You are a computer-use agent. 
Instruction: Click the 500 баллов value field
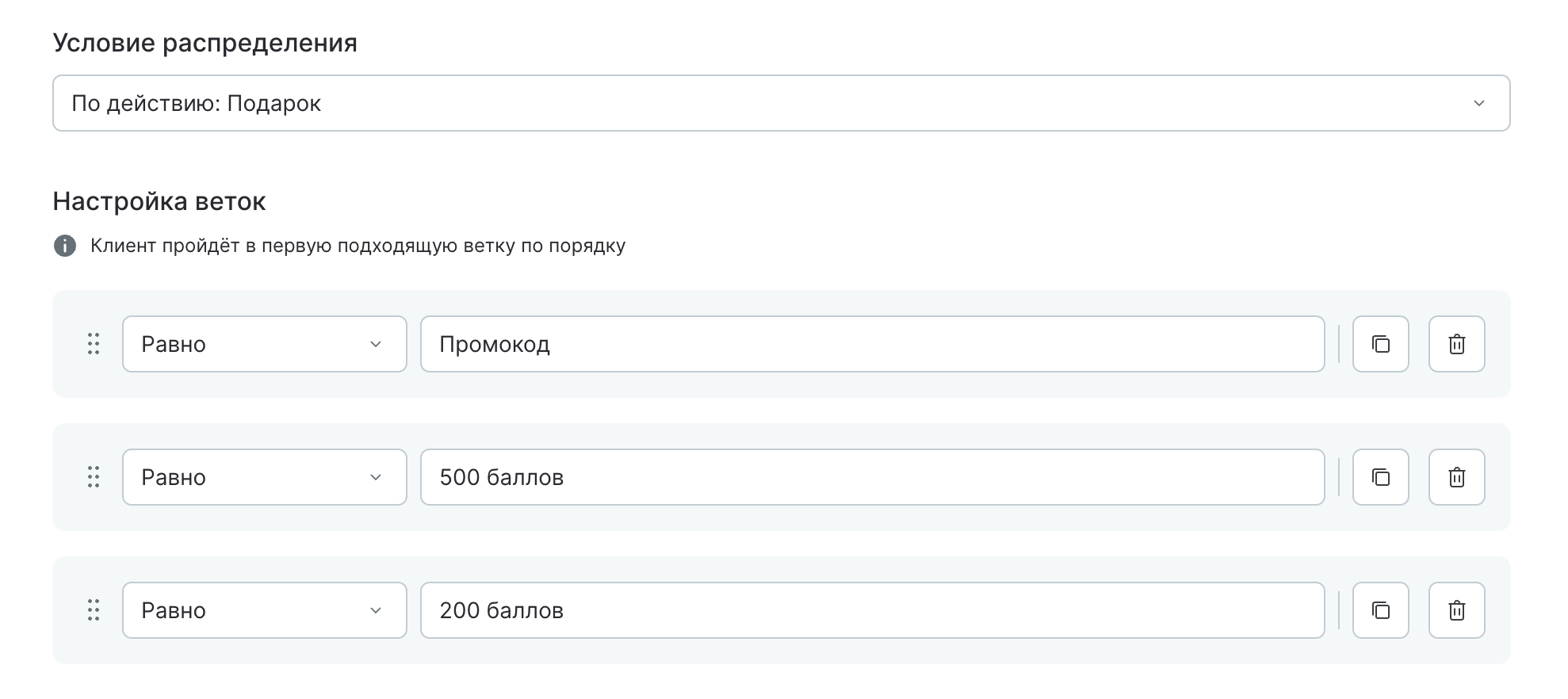point(872,477)
